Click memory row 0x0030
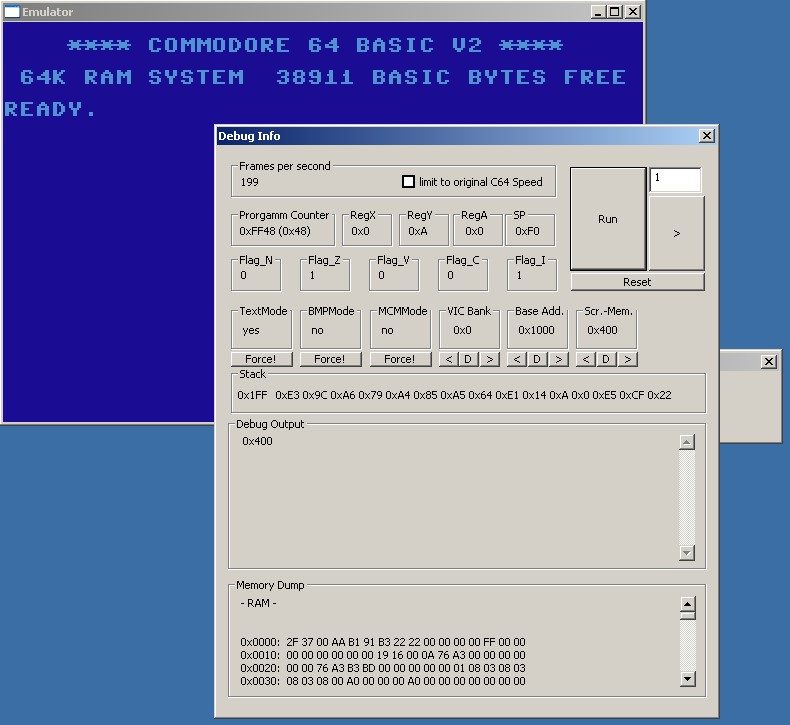Viewport: 790px width, 725px height. point(383,681)
